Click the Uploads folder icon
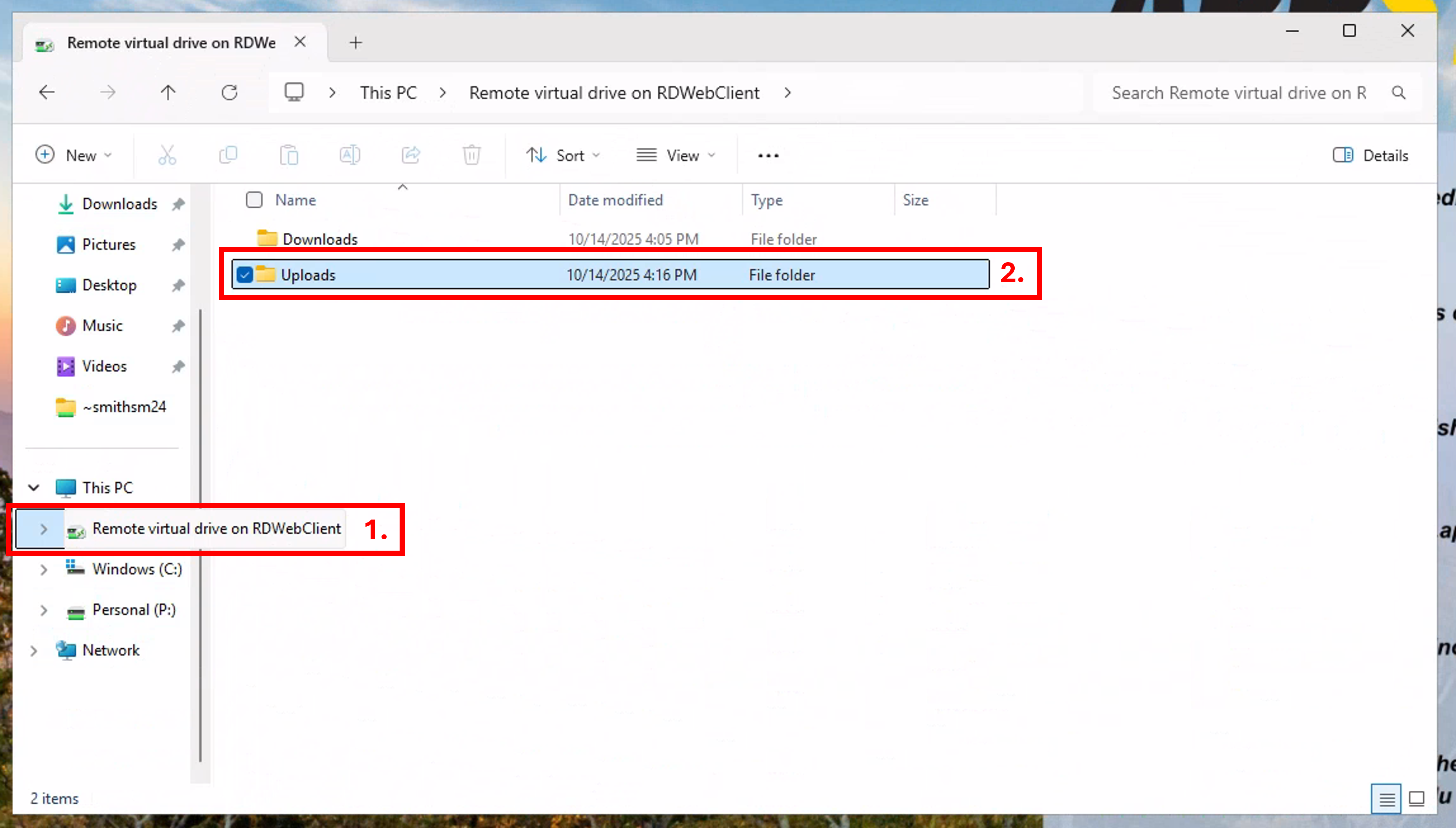 tap(265, 274)
